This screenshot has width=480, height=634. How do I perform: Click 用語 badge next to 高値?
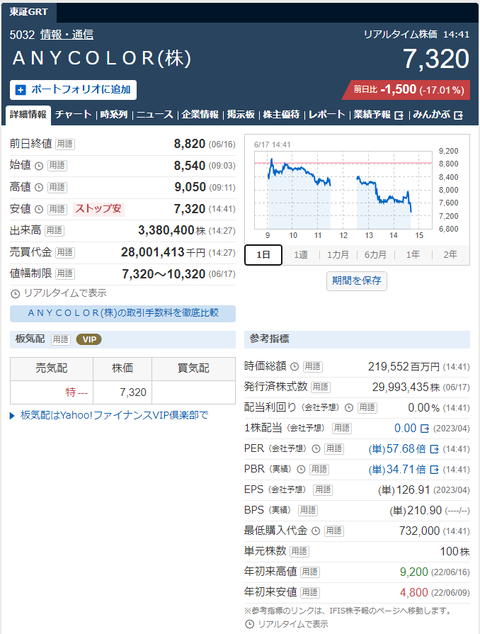coord(57,187)
